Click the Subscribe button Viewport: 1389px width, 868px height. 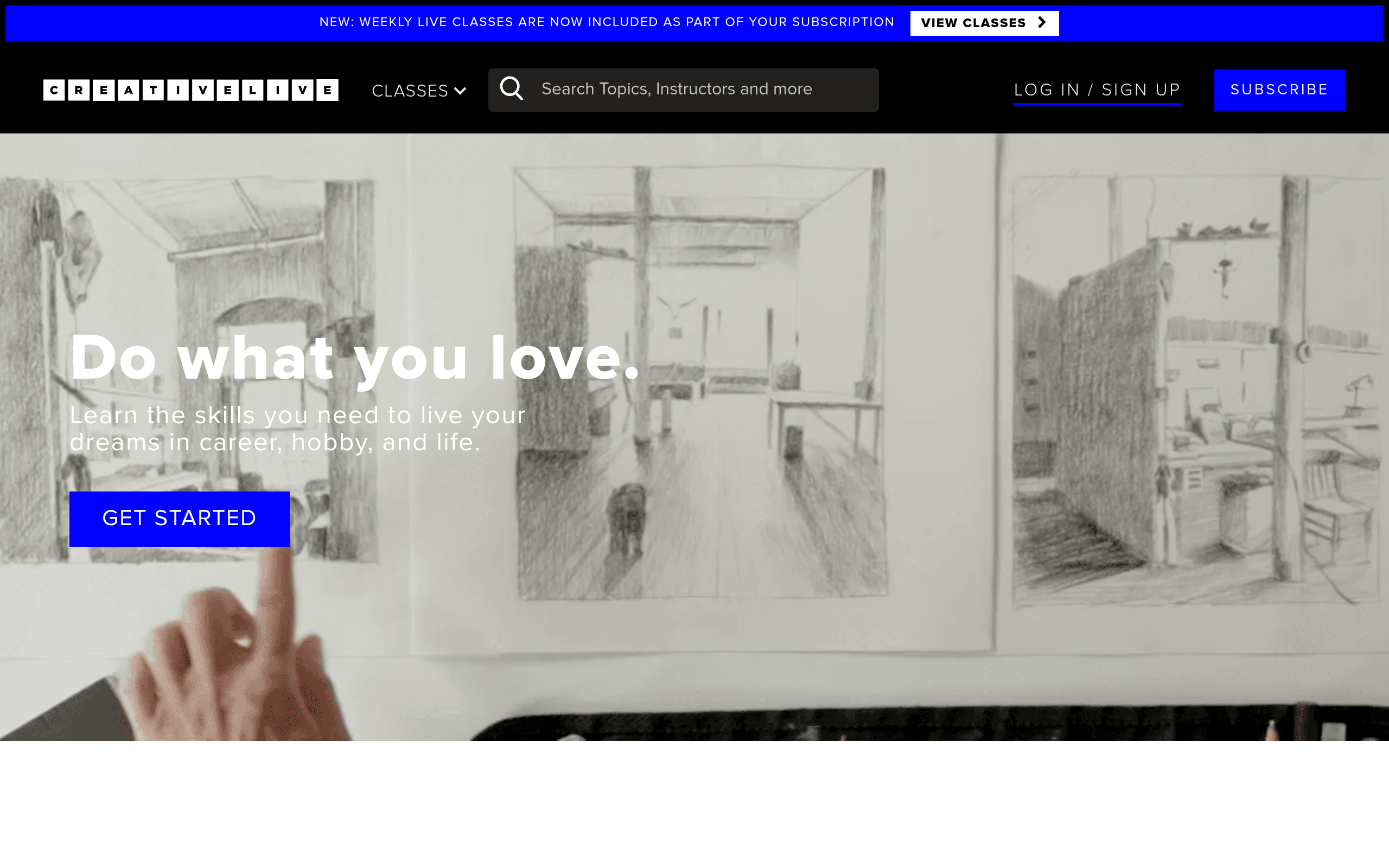[x=1279, y=90]
